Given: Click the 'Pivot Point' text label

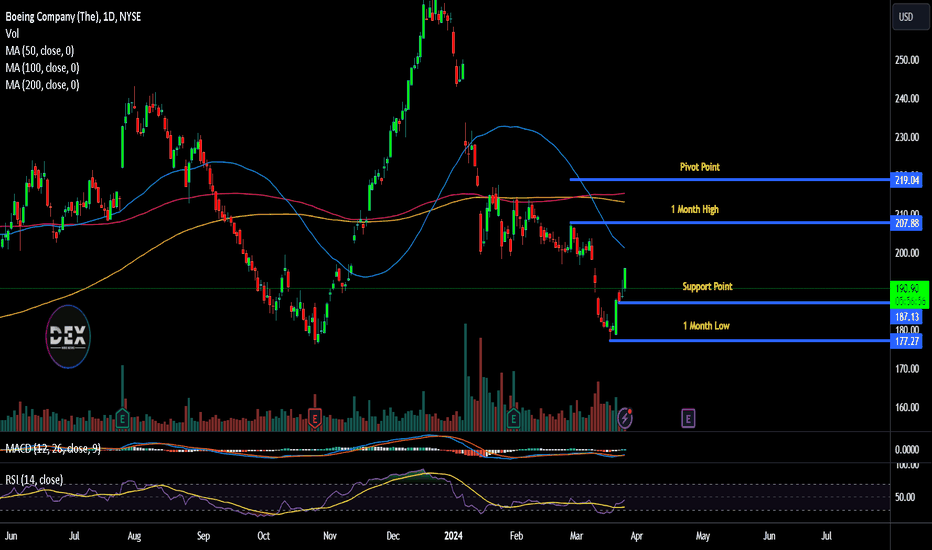Looking at the screenshot, I should click(700, 167).
